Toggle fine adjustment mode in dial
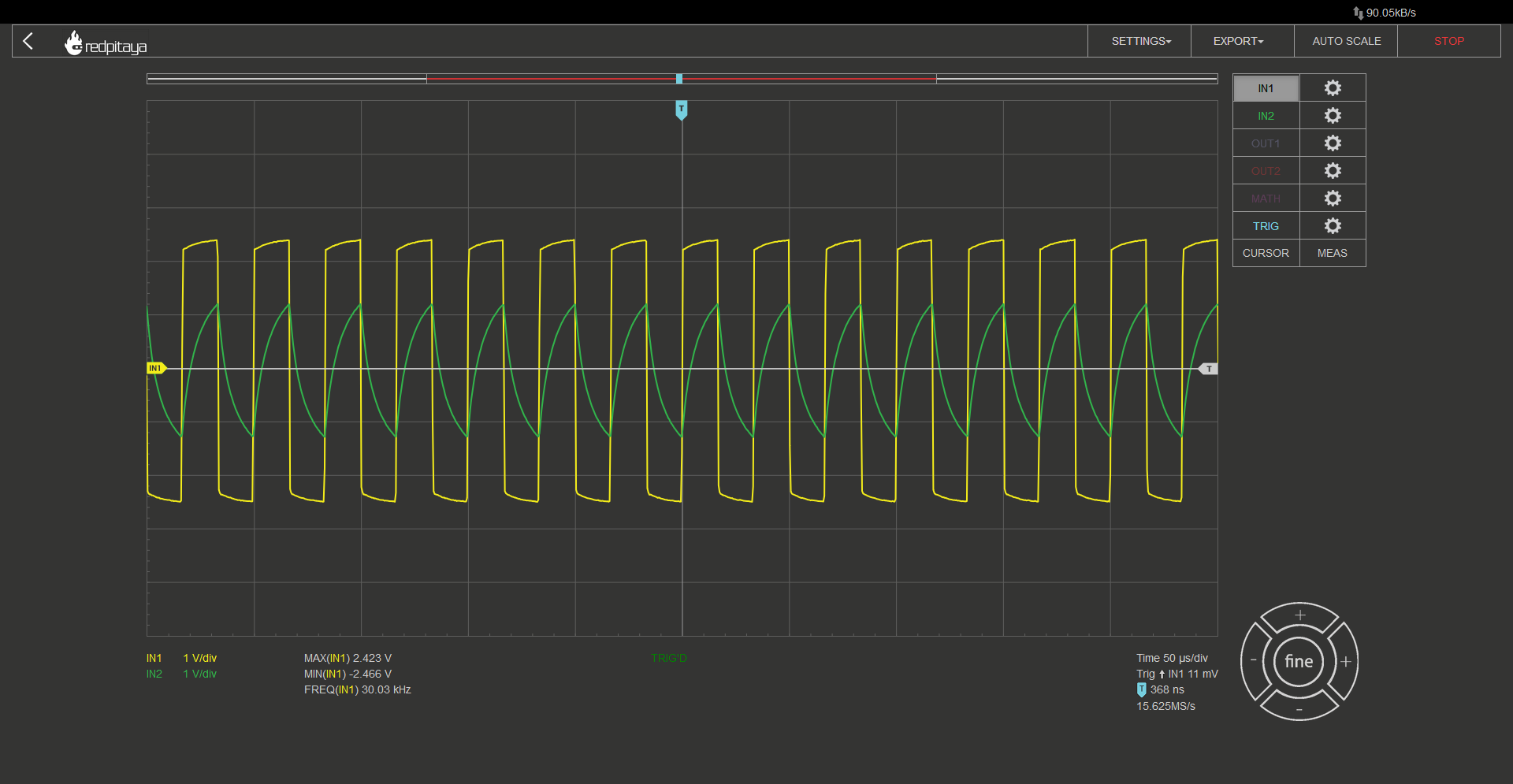1513x784 pixels. point(1299,662)
